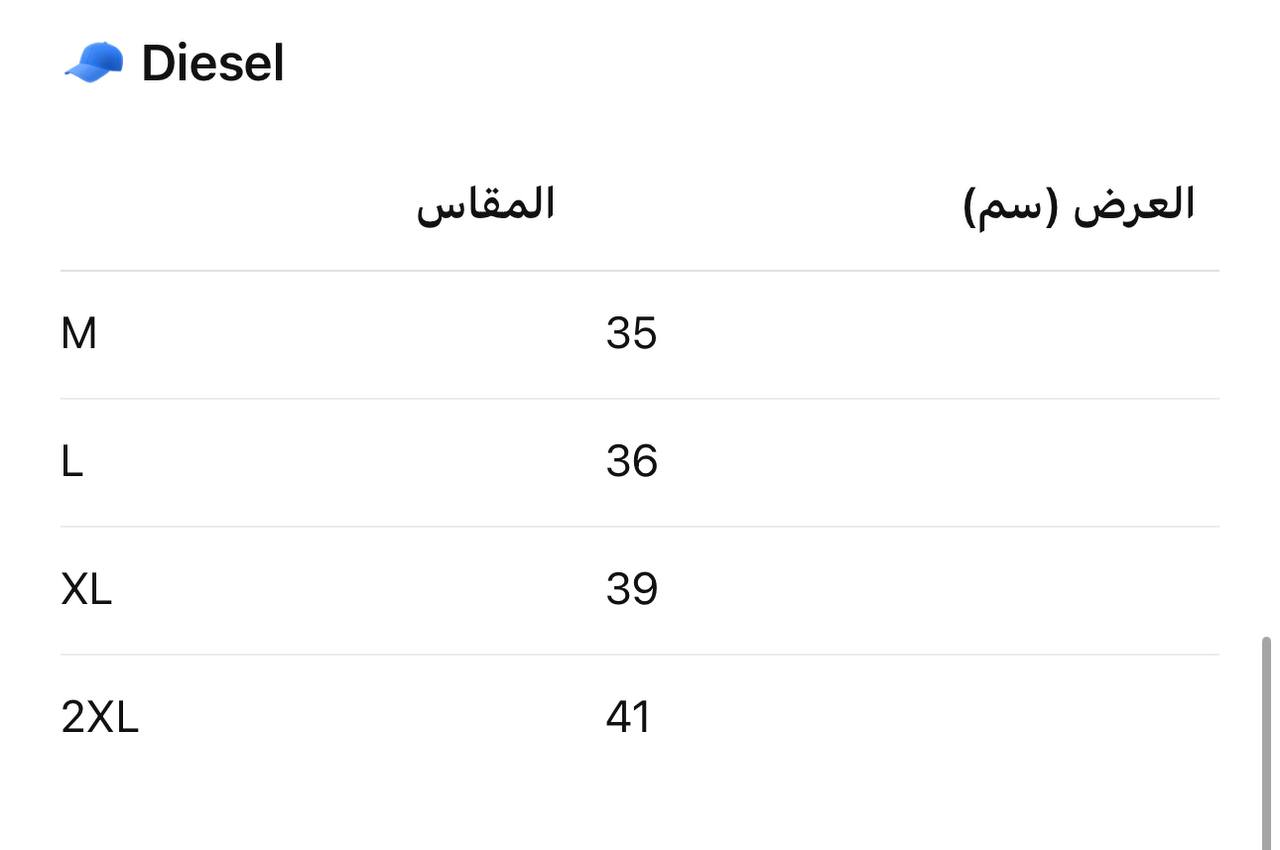The height and width of the screenshot is (850, 1280).
Task: Click the blue cap icon beside Diesel
Action: pos(94,62)
